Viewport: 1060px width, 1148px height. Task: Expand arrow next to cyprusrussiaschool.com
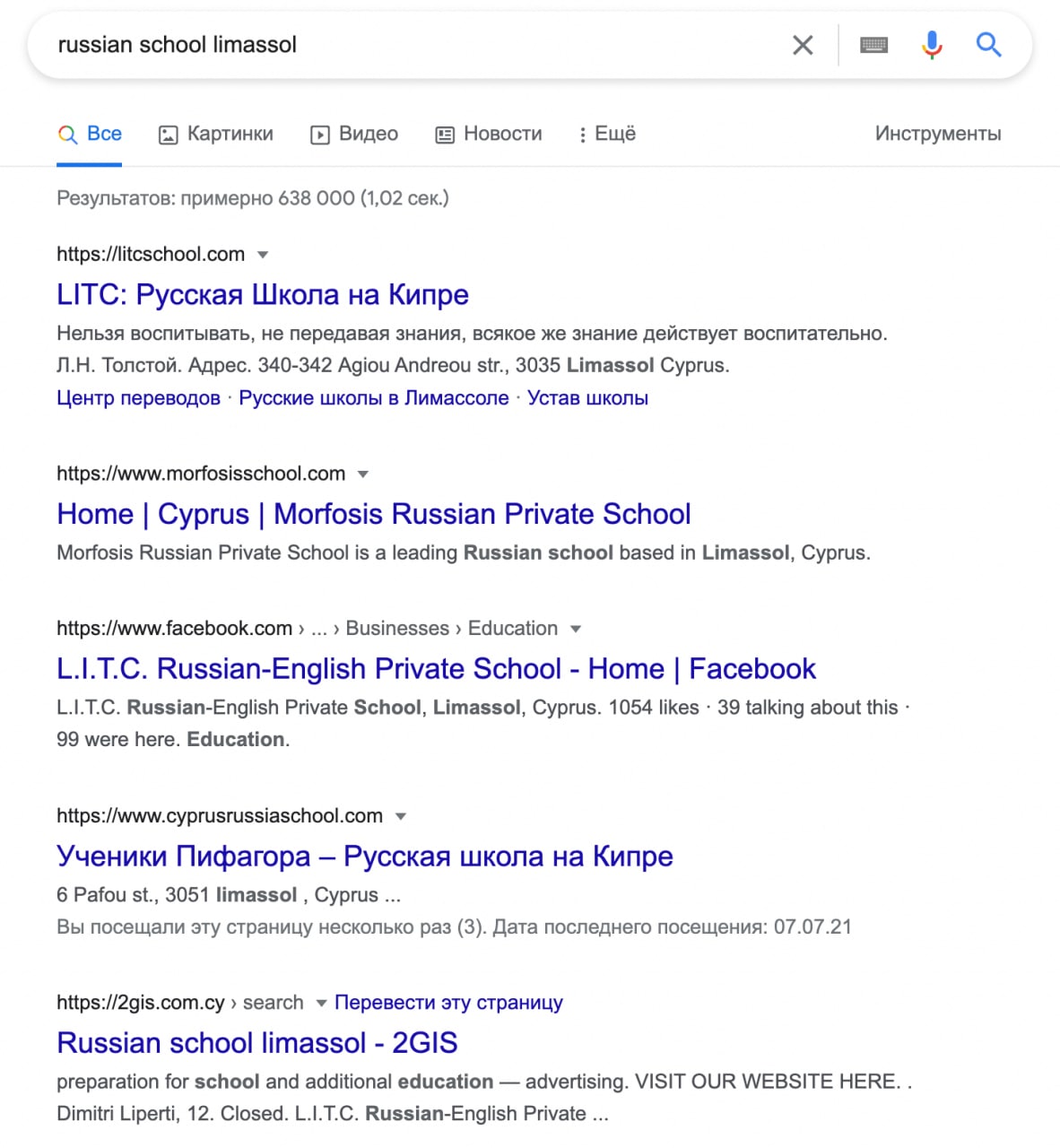point(401,816)
